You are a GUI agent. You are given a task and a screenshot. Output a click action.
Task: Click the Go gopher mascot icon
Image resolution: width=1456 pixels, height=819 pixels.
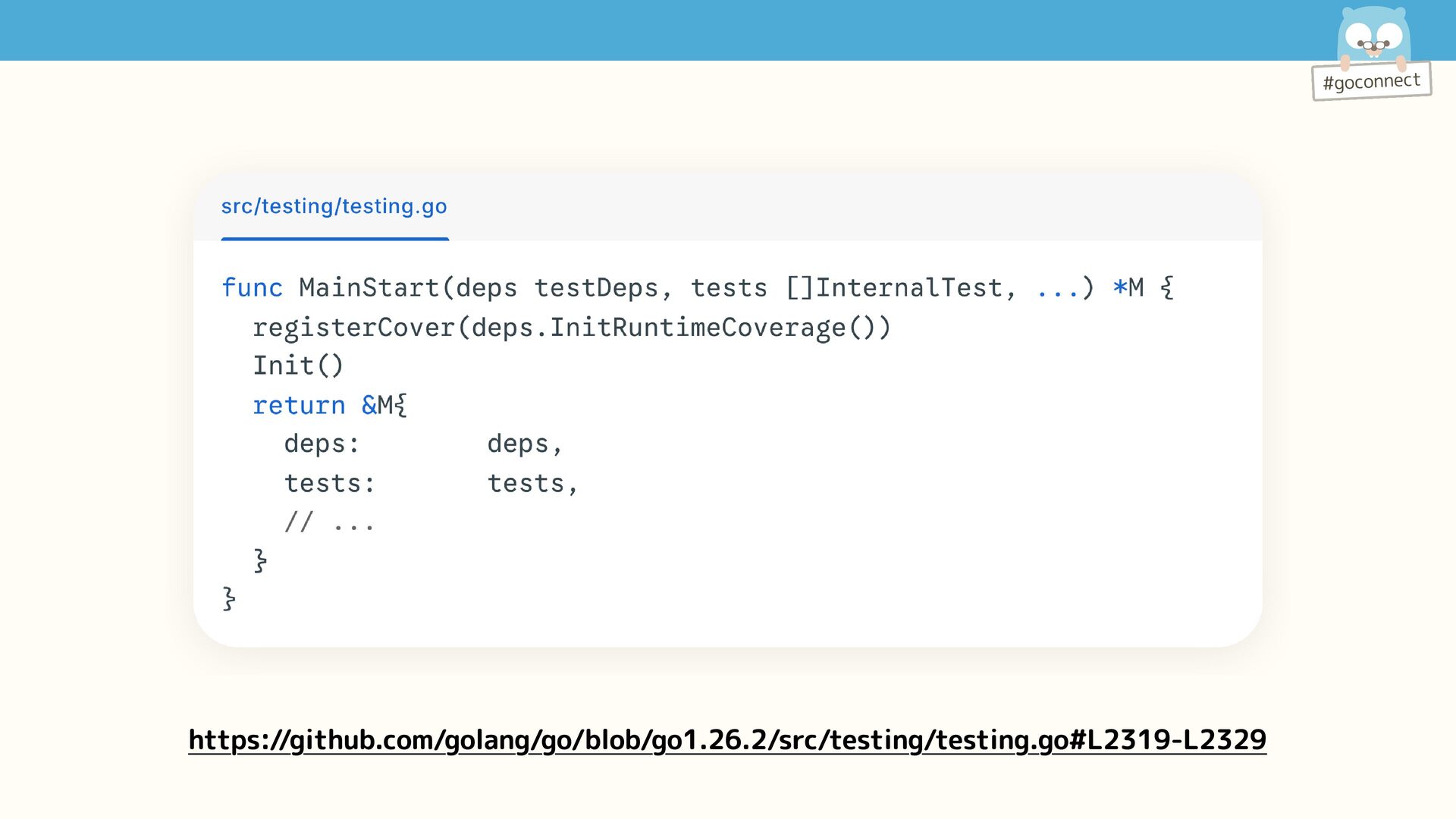[1373, 36]
